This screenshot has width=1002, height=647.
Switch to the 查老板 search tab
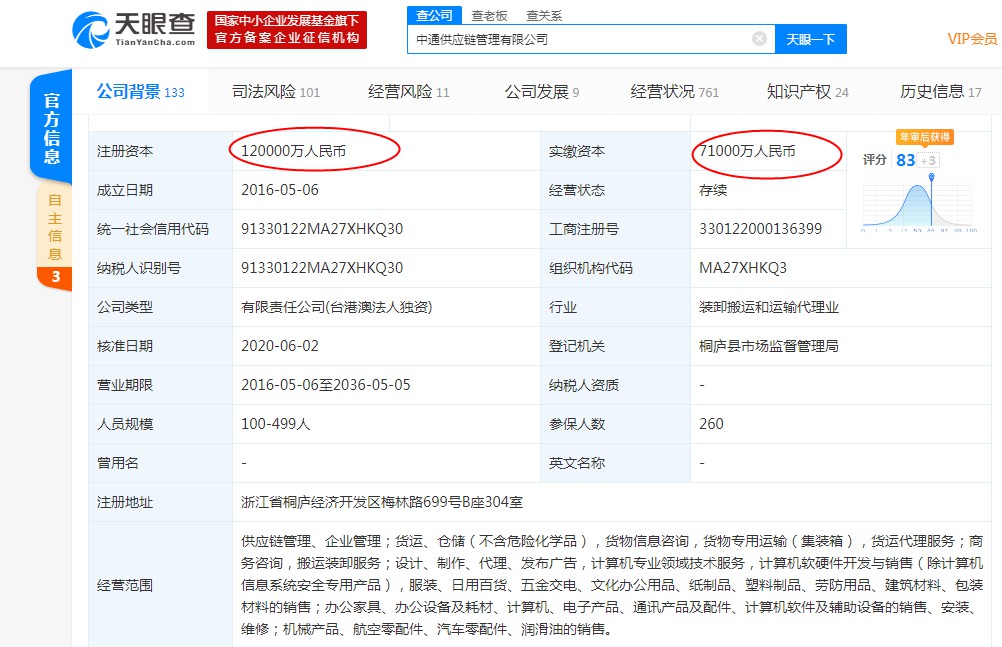489,15
